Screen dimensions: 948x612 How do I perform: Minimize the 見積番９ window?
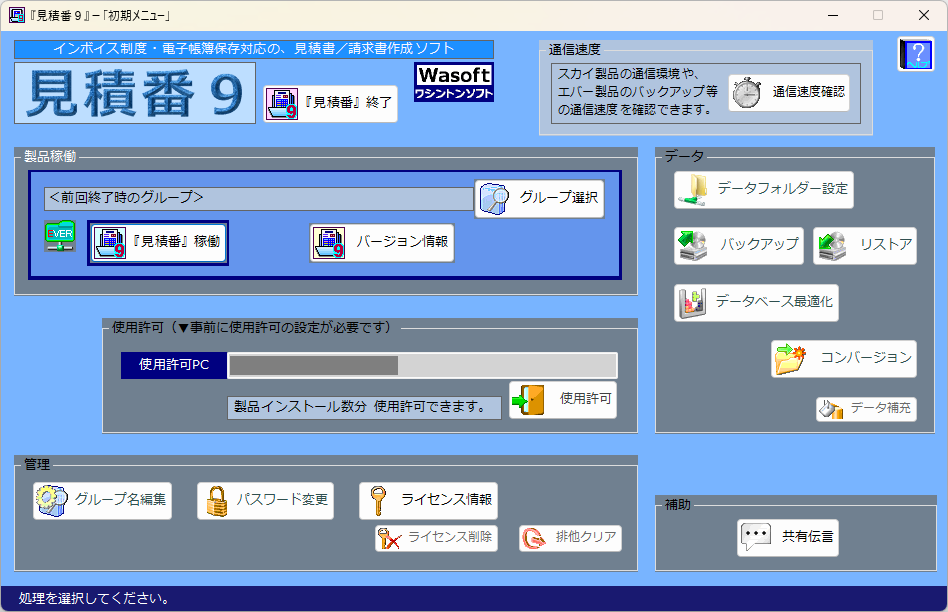(833, 15)
